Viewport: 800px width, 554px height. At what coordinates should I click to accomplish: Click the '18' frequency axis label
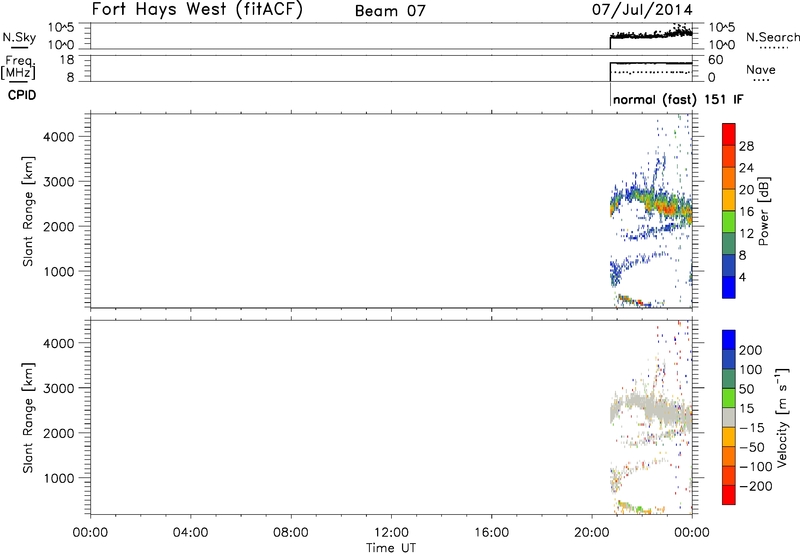(x=66, y=60)
